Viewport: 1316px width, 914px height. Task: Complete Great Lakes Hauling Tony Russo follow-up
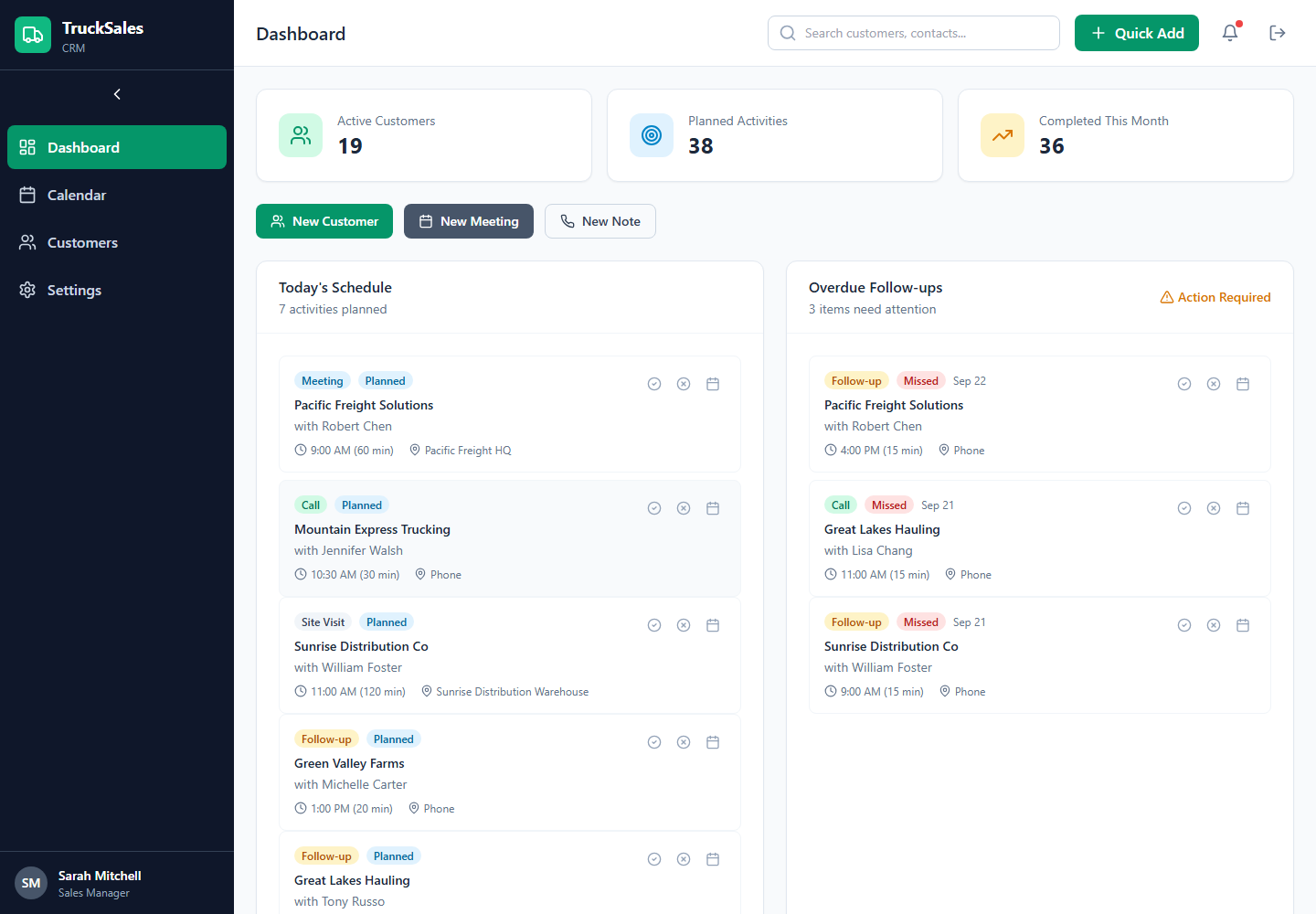(654, 859)
